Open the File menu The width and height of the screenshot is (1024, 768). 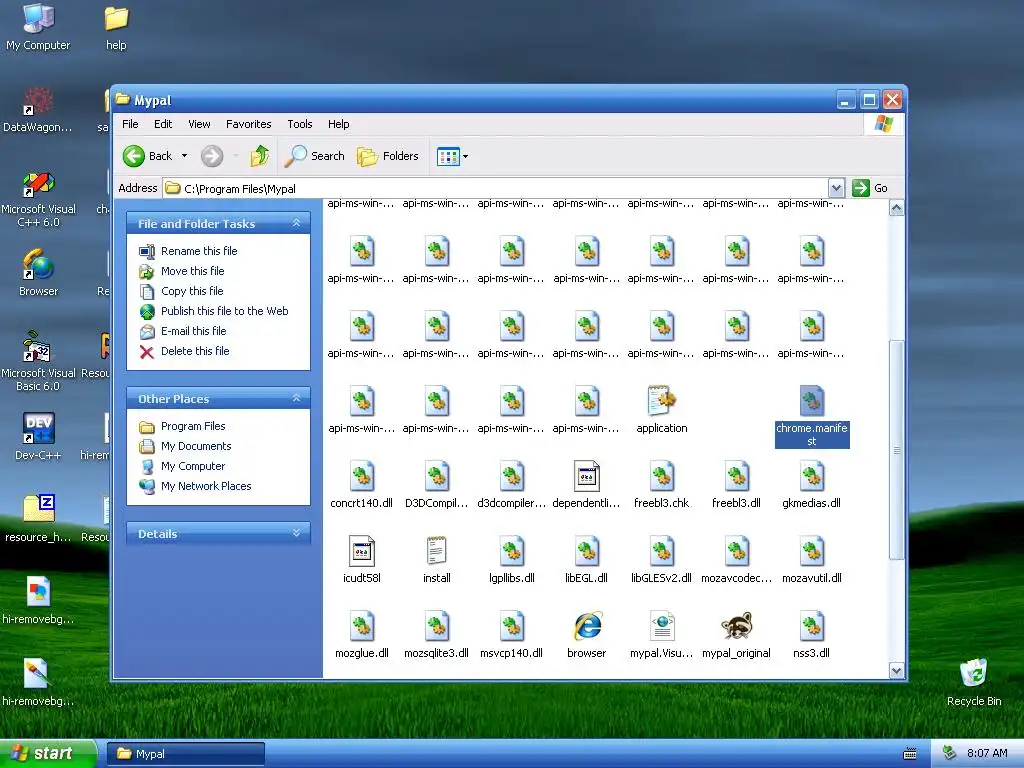pos(130,124)
